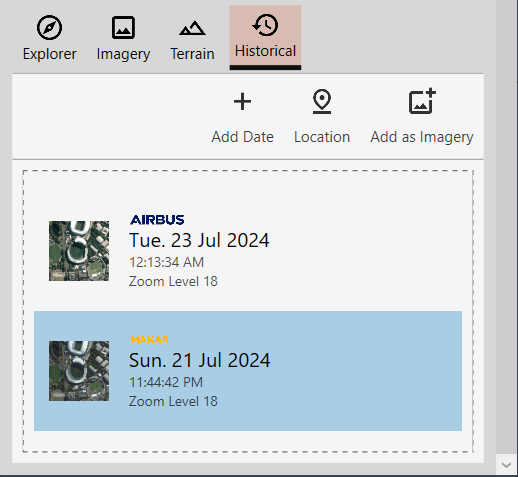Screen dimensions: 518x477
Task: Switch to the Explorer tab label
Action: tap(49, 54)
